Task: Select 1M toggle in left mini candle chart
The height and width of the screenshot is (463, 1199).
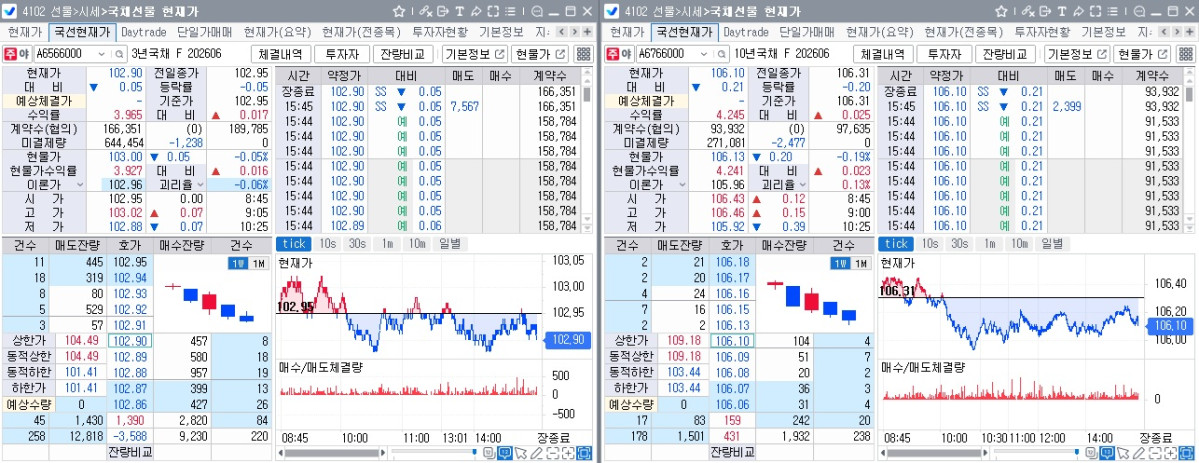Action: 259,263
